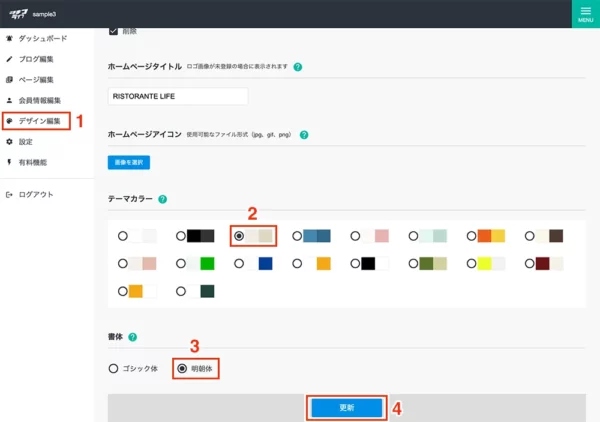
Task: Select デザイン編集 in the sidebar
Action: coord(39,121)
